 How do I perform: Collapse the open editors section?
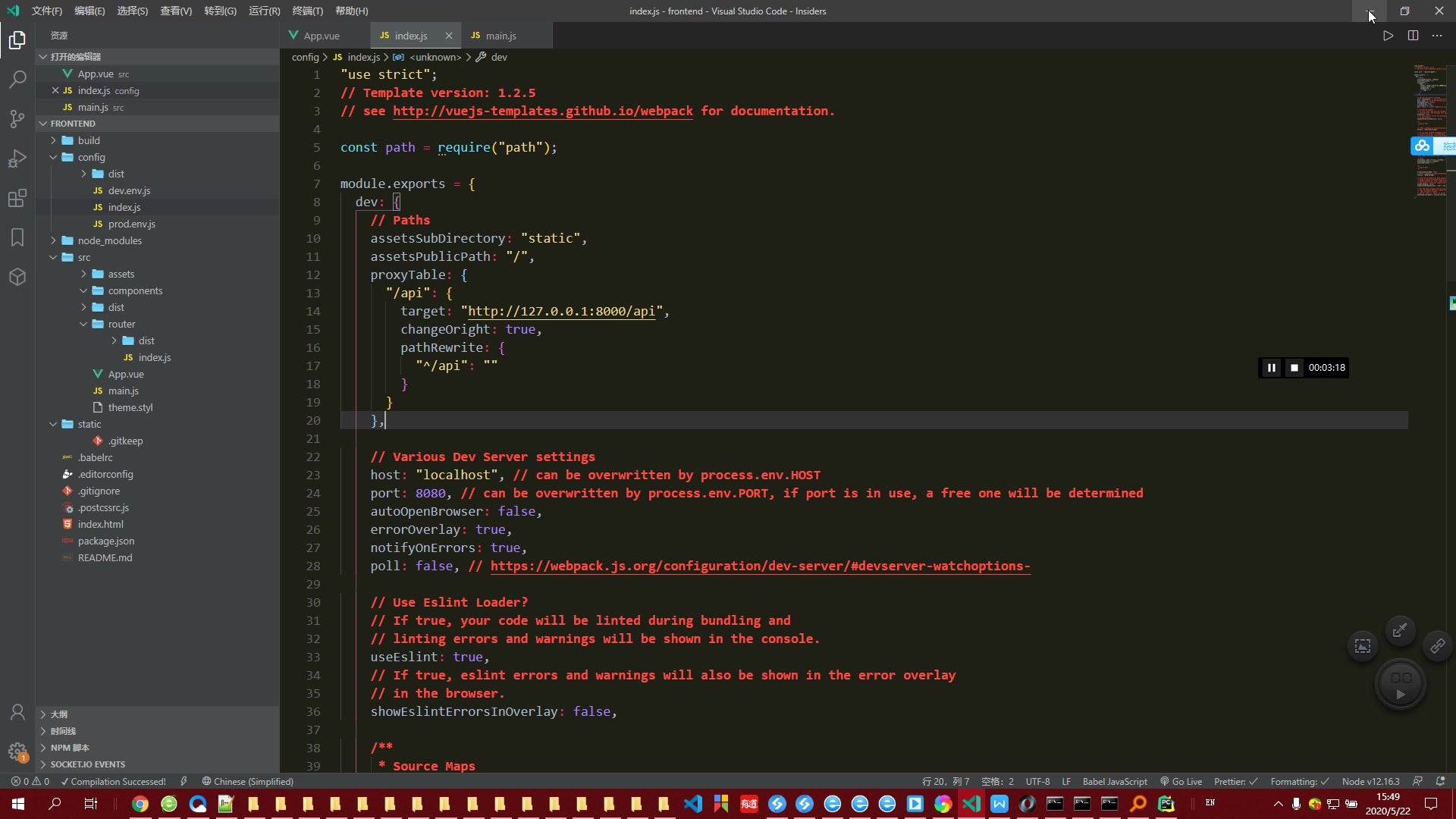[158, 57]
